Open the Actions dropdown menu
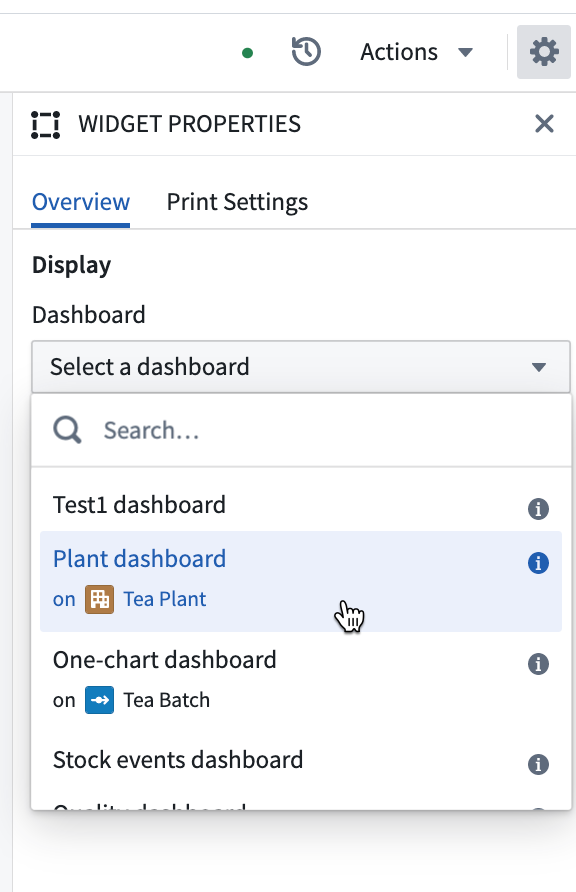The image size is (576, 892). (416, 52)
